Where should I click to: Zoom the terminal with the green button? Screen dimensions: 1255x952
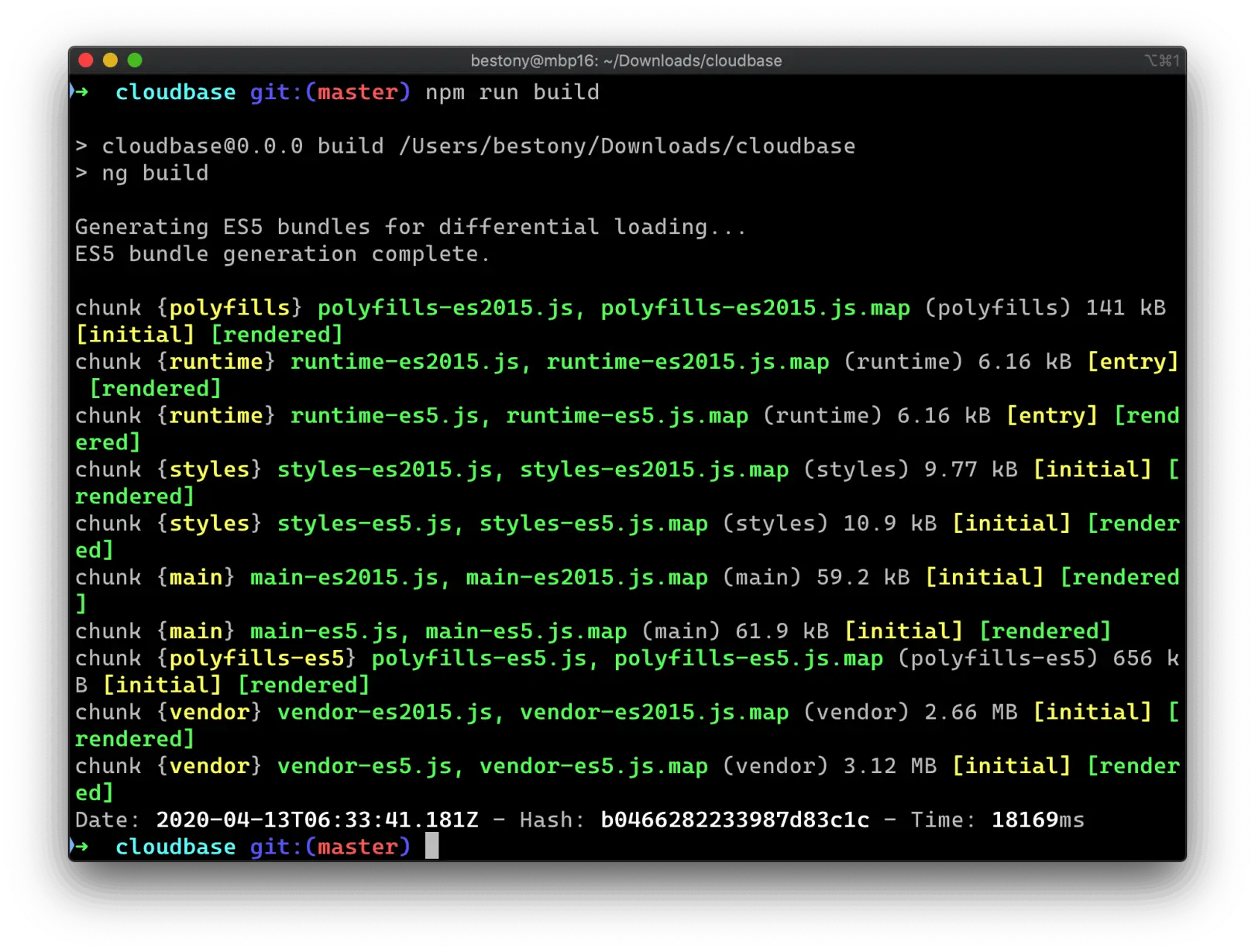(x=135, y=60)
